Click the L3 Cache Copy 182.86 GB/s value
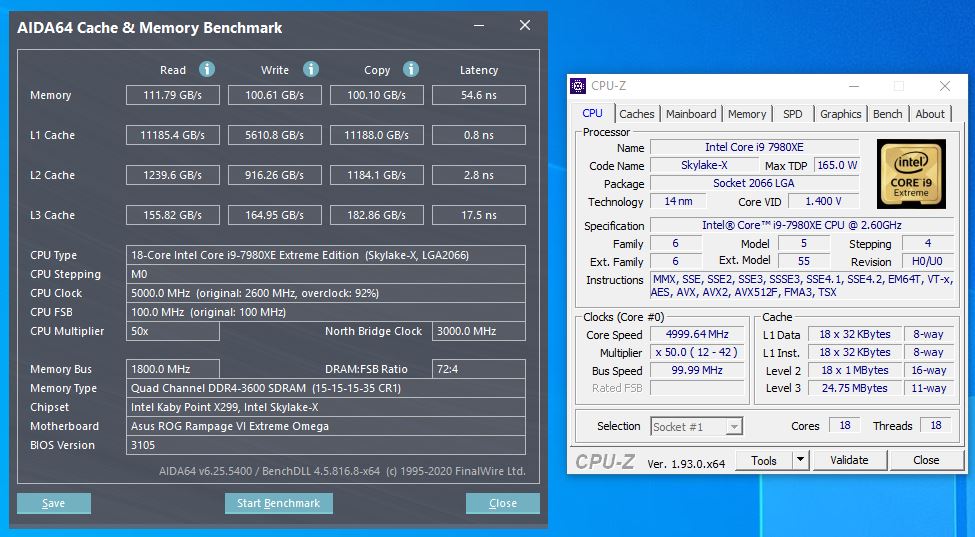The height and width of the screenshot is (537, 975). click(x=377, y=215)
